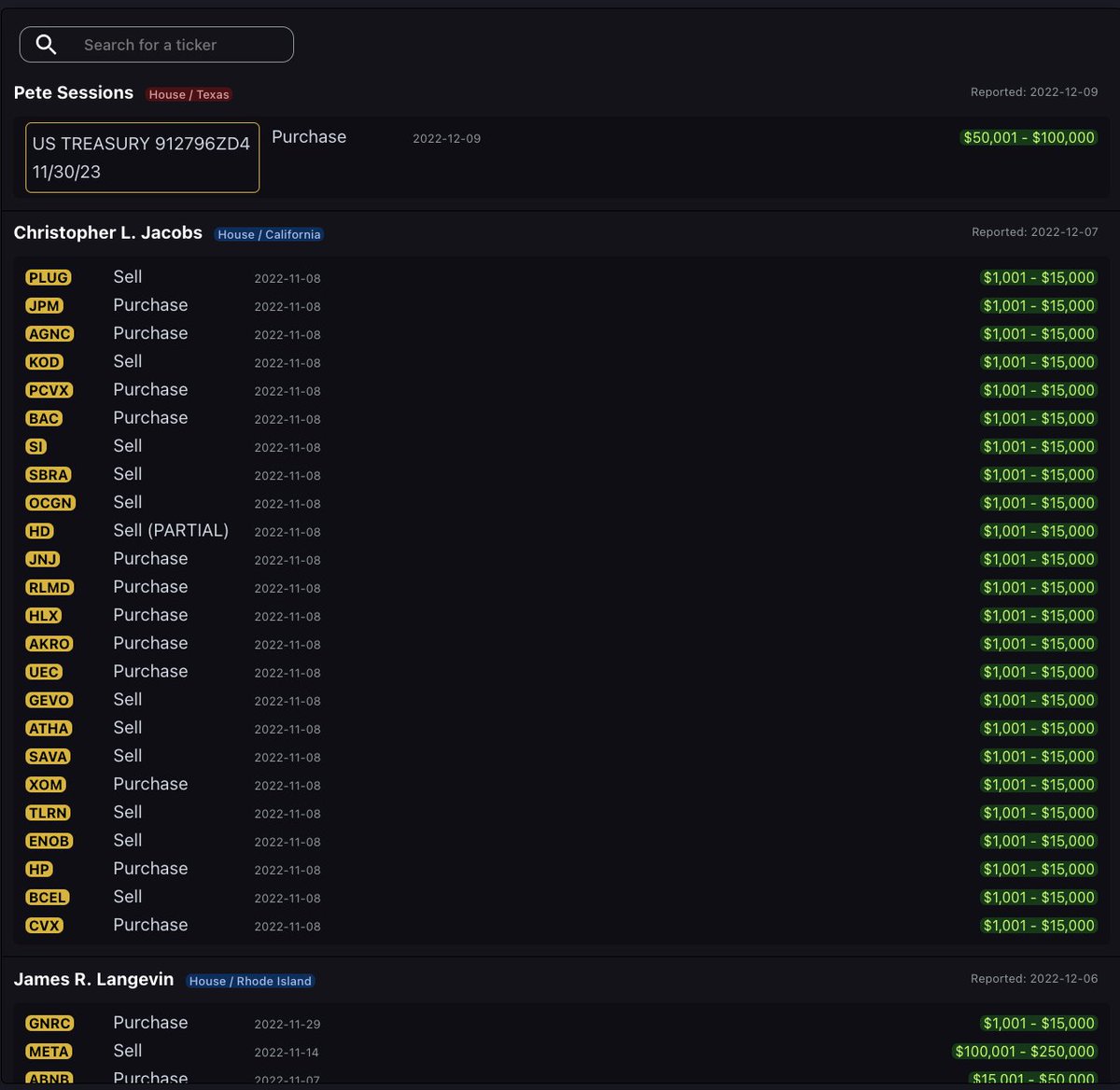This screenshot has height=1090, width=1120.
Task: Click the HLX ticker badge
Action: pyautogui.click(x=44, y=616)
